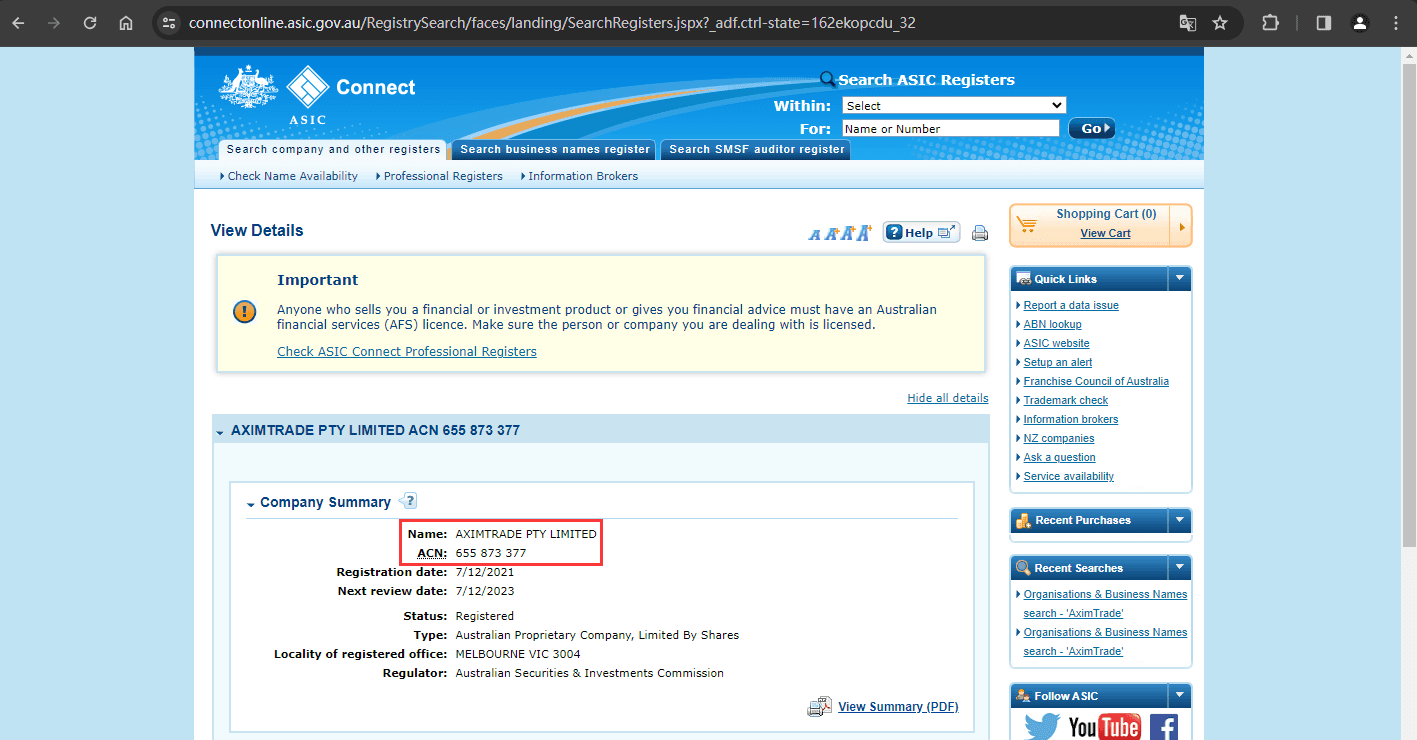This screenshot has height=740, width=1417.
Task: Switch to Search business names register tab
Action: 554,149
